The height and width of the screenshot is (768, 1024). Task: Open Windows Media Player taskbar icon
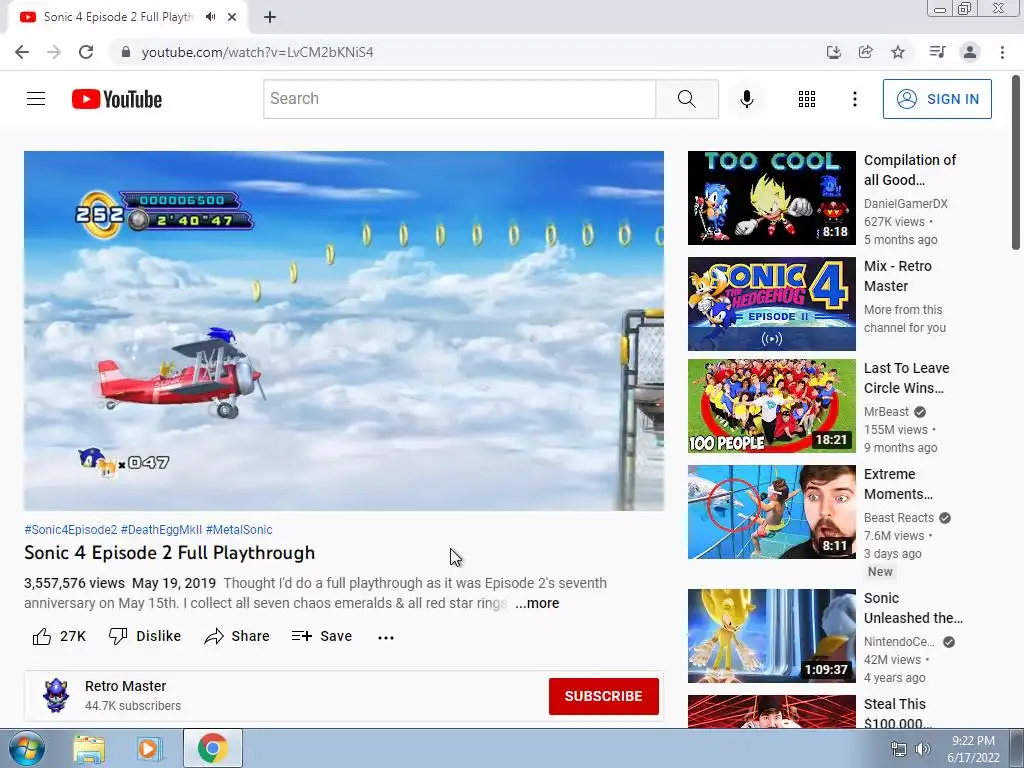pos(149,749)
